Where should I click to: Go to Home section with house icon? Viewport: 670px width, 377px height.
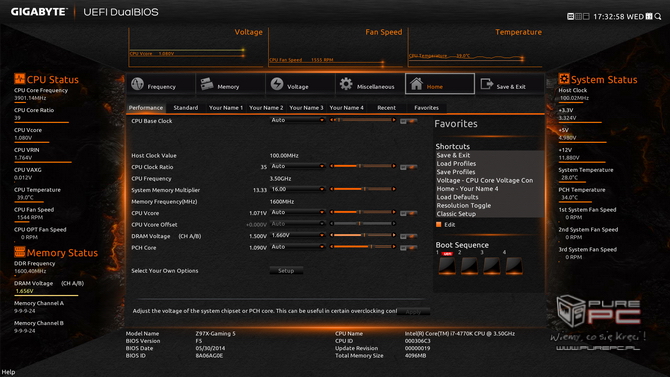pos(440,84)
